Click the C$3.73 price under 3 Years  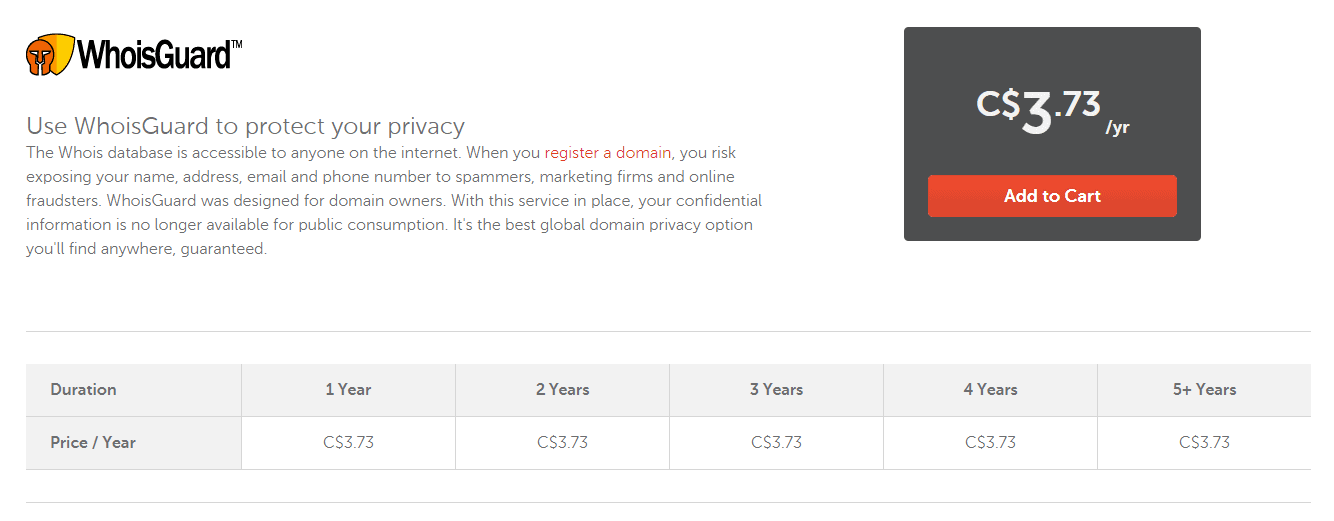(776, 442)
